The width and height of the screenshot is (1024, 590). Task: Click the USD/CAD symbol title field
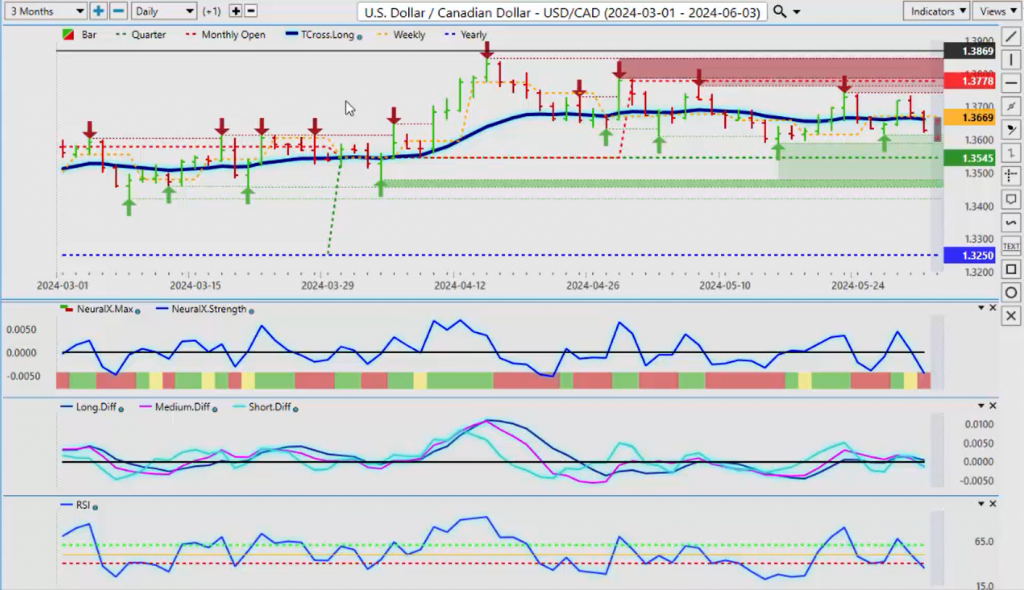(562, 11)
